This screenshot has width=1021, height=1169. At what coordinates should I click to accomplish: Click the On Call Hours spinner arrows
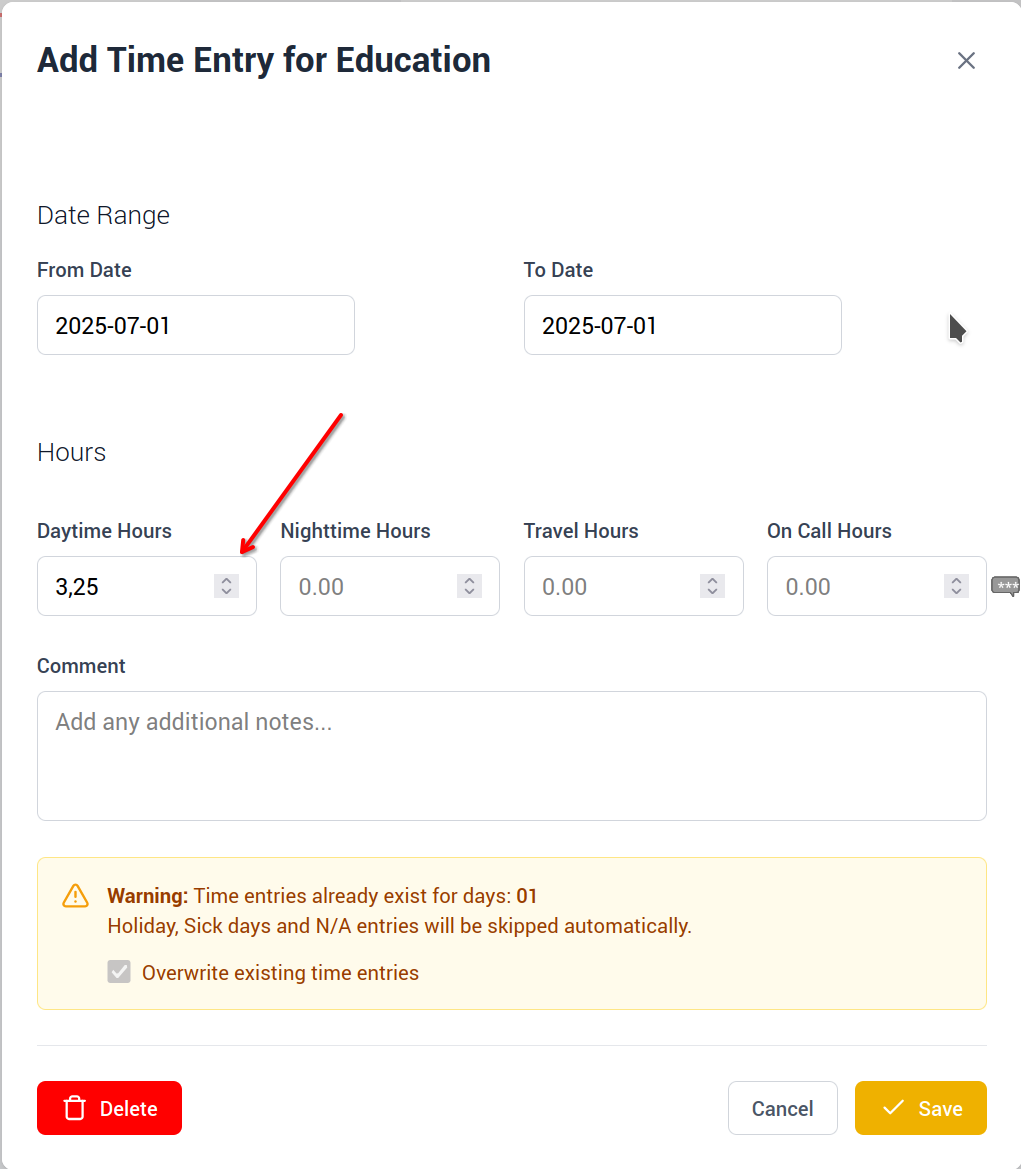[956, 586]
